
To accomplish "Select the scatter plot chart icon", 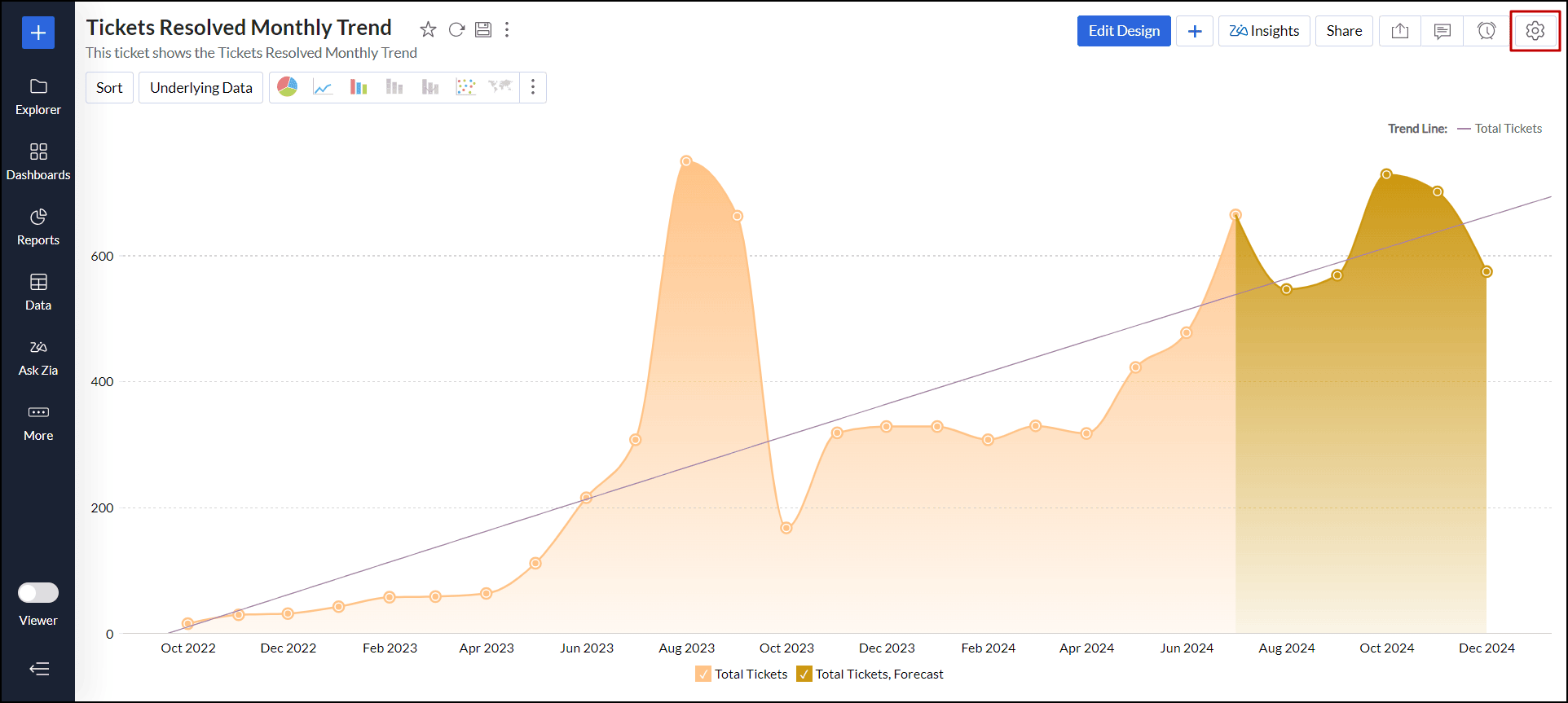I will 465,87.
